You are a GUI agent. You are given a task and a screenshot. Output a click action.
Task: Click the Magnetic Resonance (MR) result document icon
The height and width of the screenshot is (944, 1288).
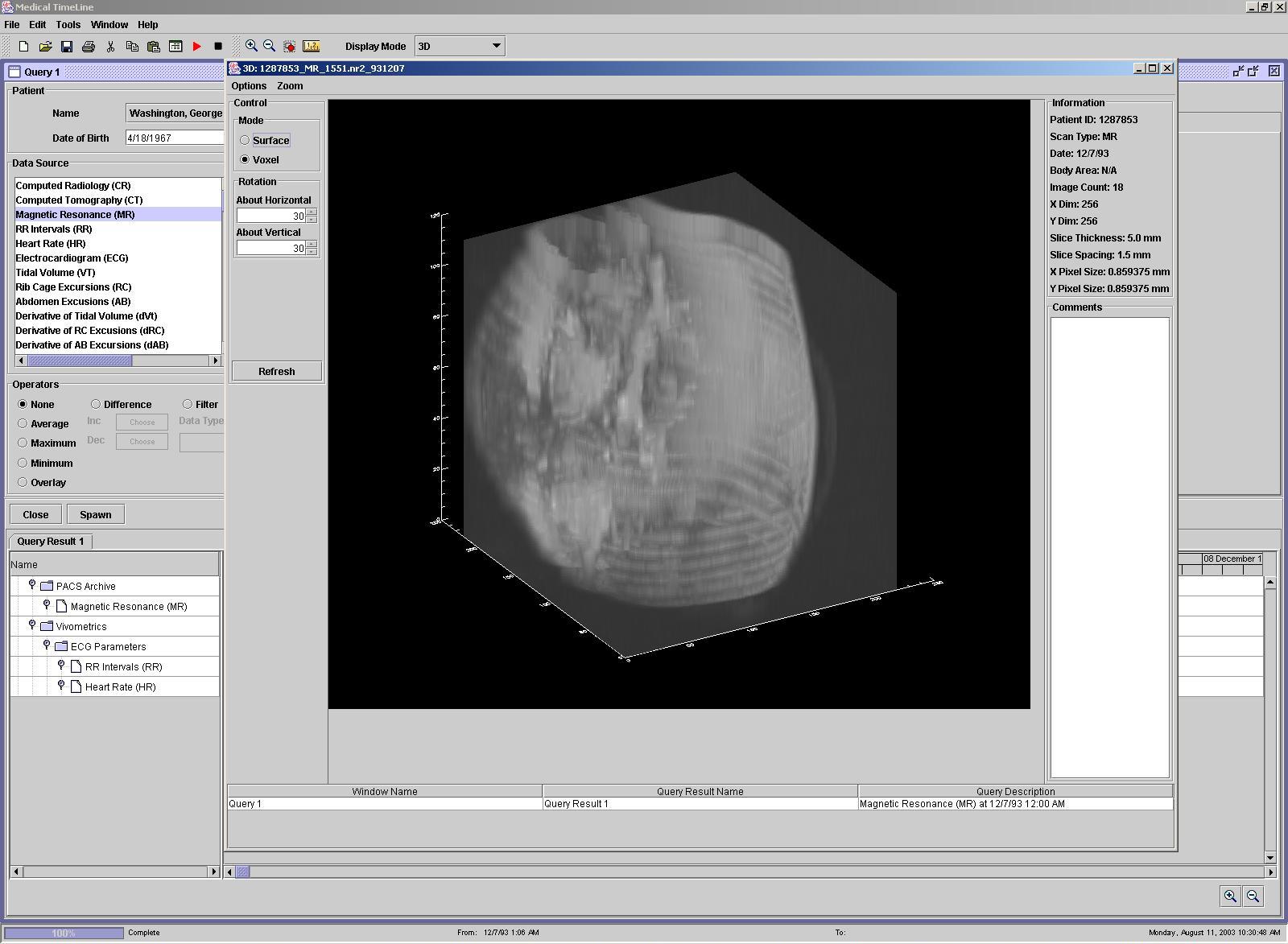point(62,606)
